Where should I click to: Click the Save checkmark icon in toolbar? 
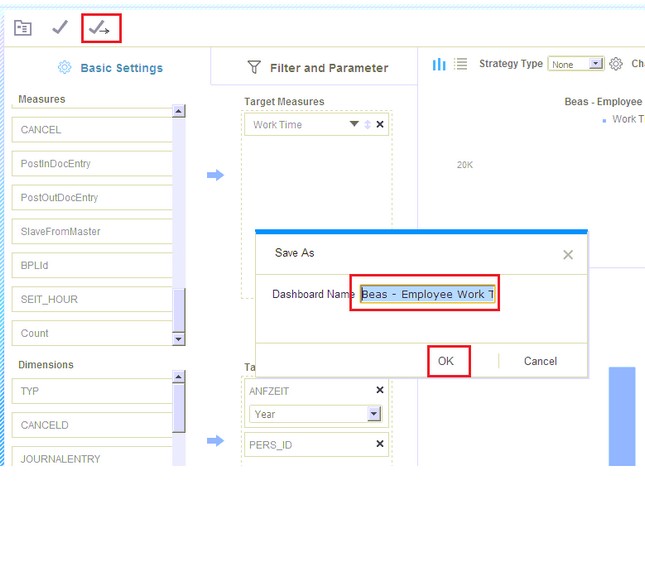60,28
